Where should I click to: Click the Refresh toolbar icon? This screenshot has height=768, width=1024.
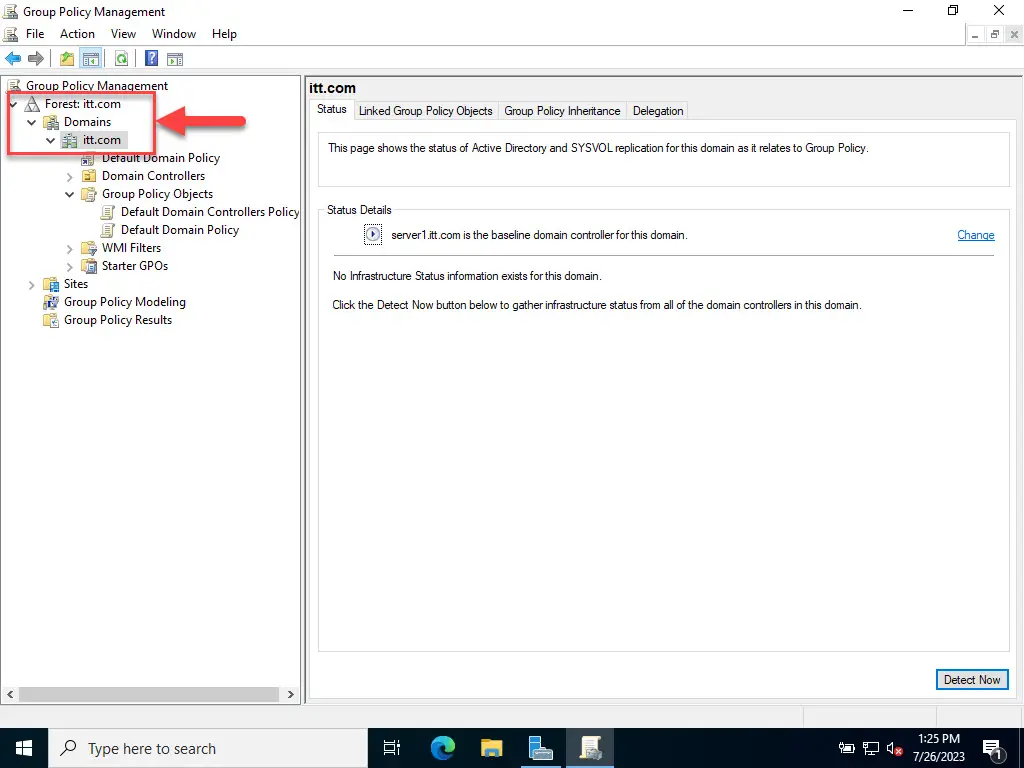[121, 59]
